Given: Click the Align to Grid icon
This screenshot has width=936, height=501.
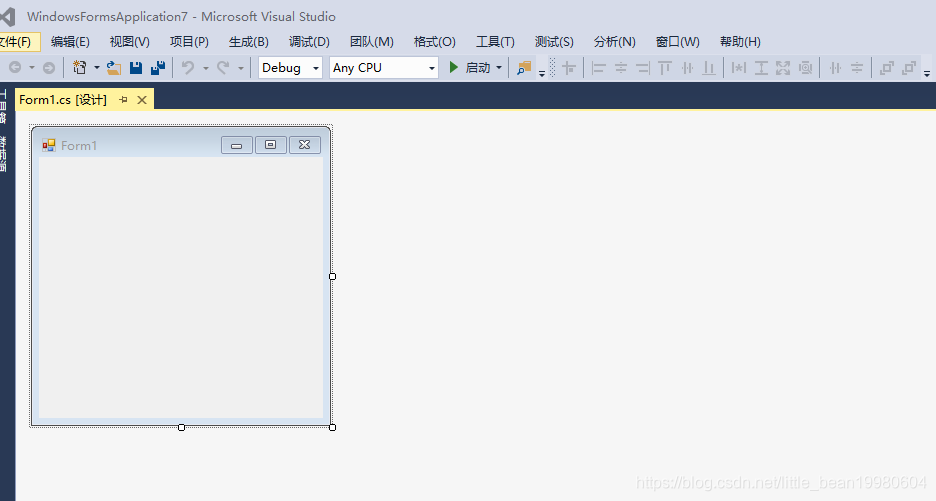Looking at the screenshot, I should coord(569,67).
